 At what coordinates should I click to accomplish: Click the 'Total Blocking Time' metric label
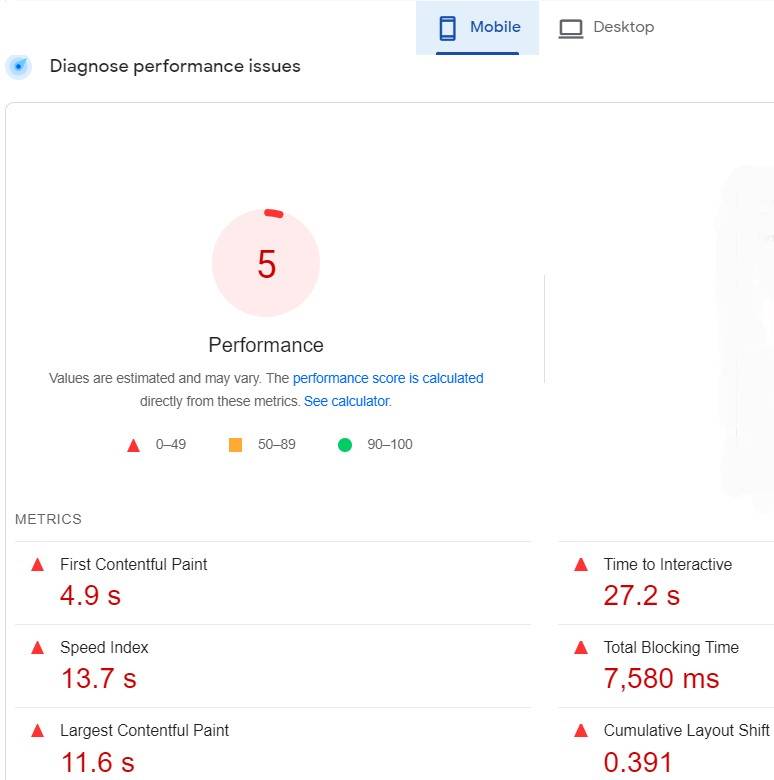(x=671, y=648)
